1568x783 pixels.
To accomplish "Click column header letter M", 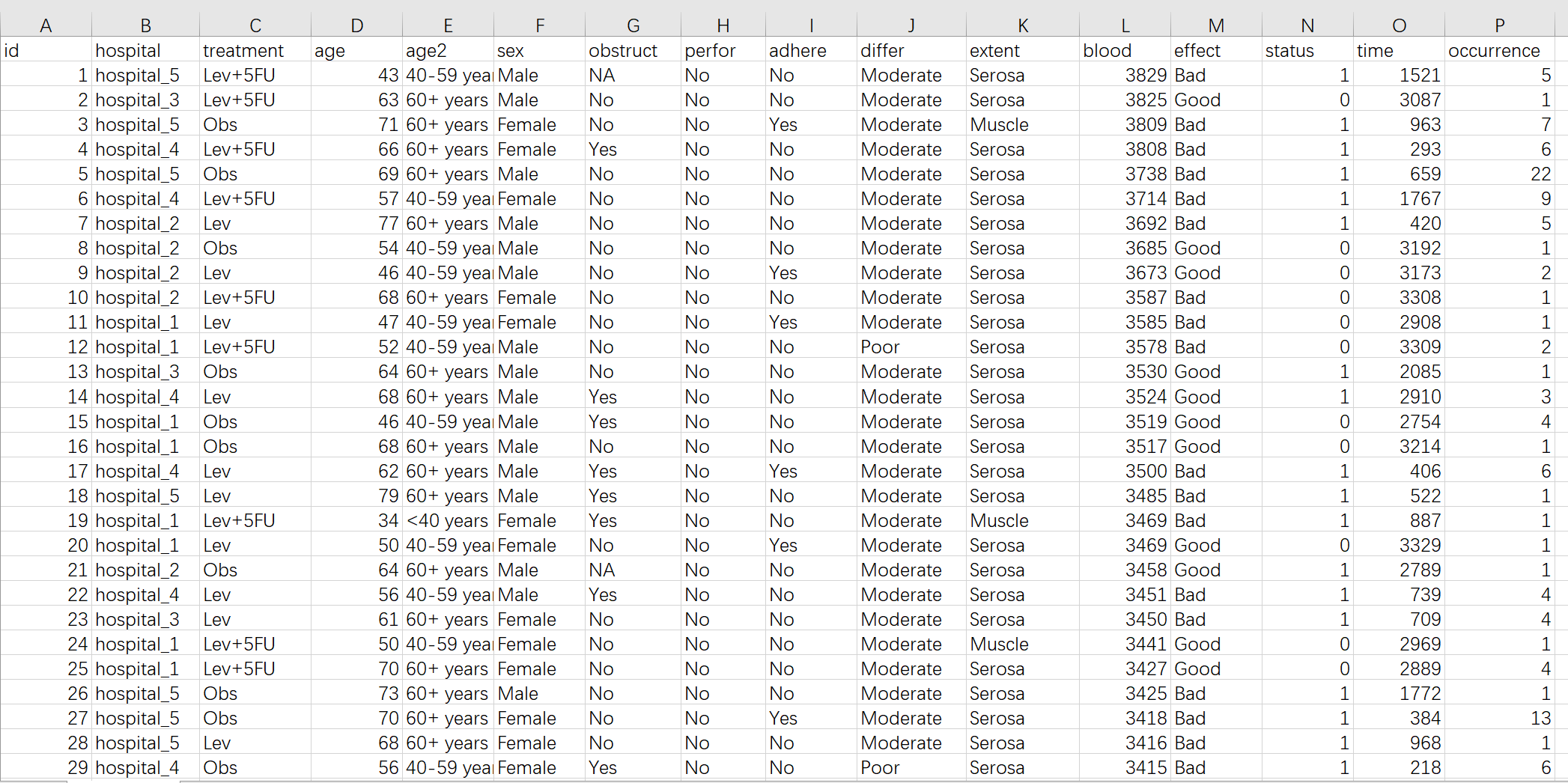I will click(x=1215, y=25).
